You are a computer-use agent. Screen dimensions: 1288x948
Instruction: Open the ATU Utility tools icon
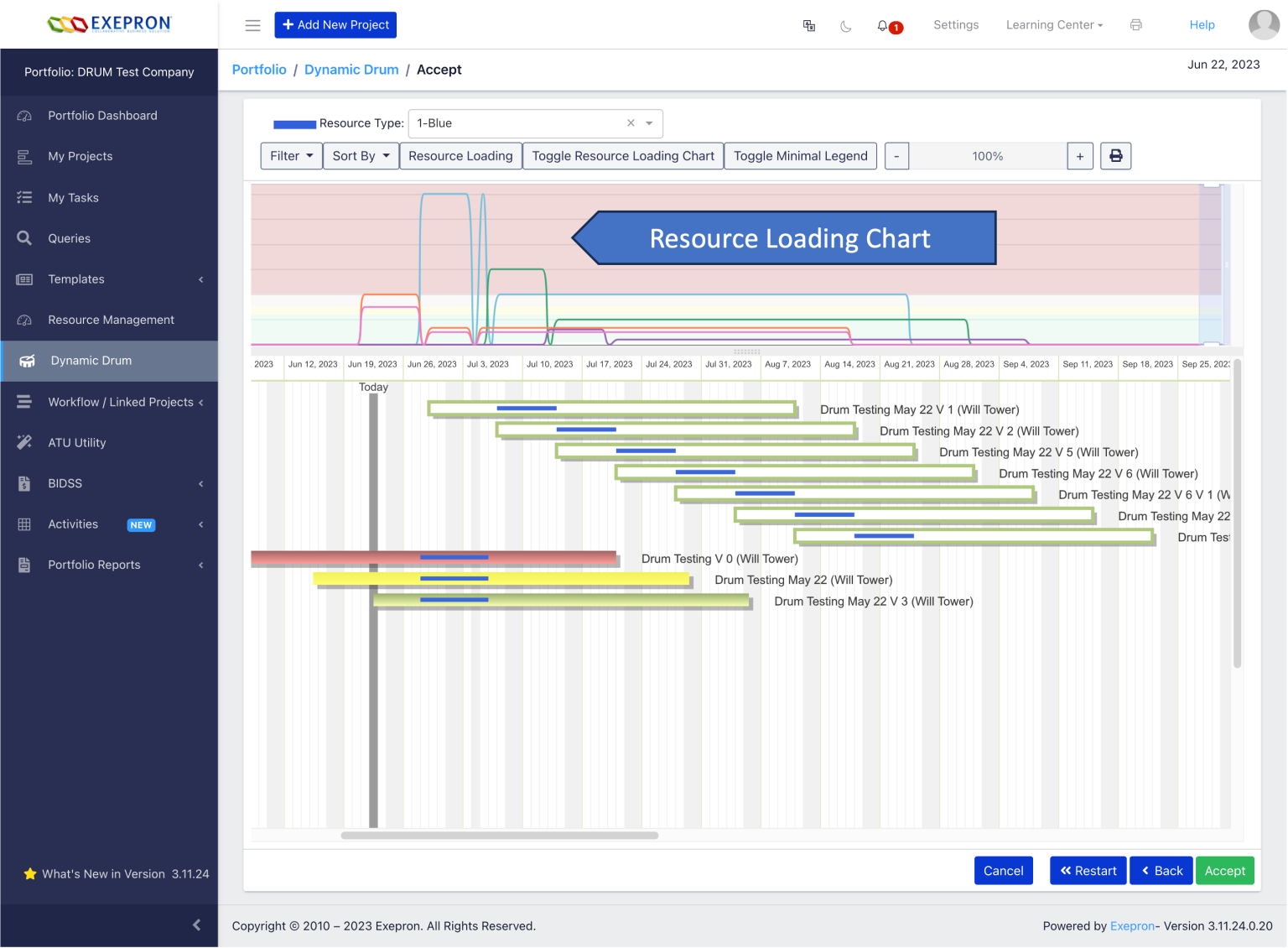point(25,442)
